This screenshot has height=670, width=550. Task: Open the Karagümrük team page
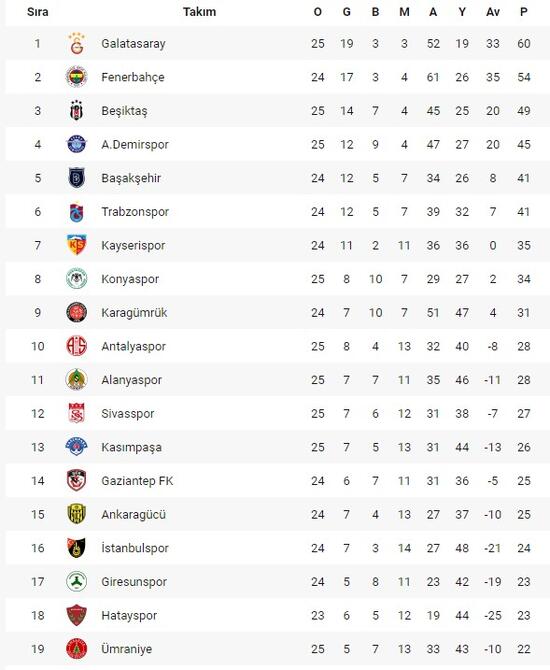pos(135,313)
